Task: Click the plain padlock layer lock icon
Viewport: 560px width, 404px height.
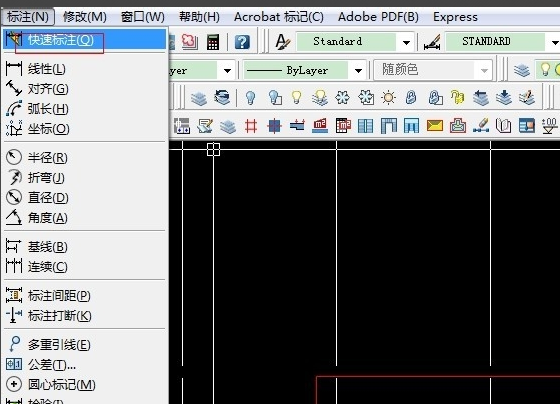Action: point(411,97)
